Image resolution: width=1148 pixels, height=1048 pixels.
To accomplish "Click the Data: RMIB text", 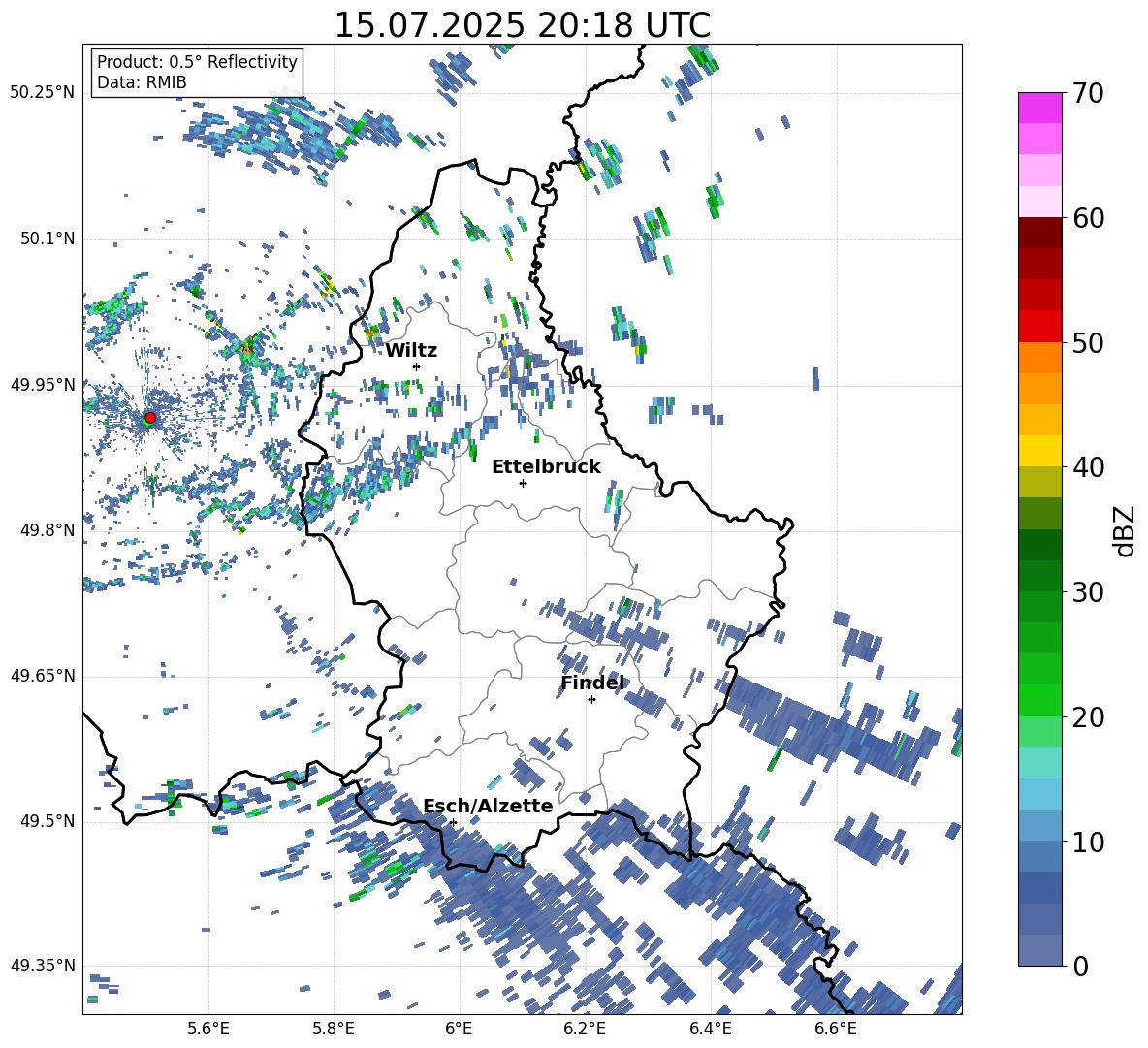I will (x=142, y=82).
